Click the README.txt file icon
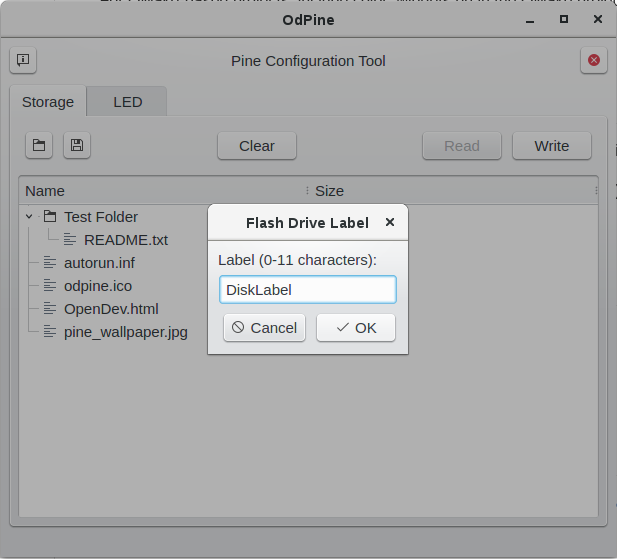The width and height of the screenshot is (617, 559). (70, 240)
